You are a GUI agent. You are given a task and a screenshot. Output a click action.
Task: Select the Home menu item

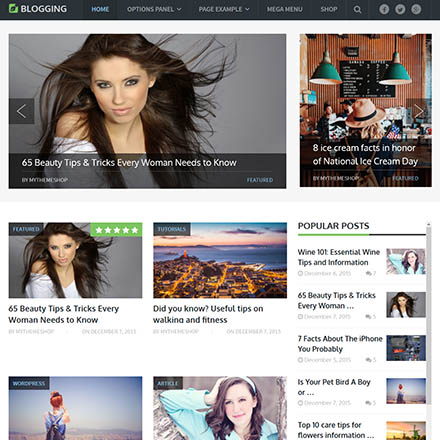(x=100, y=9)
